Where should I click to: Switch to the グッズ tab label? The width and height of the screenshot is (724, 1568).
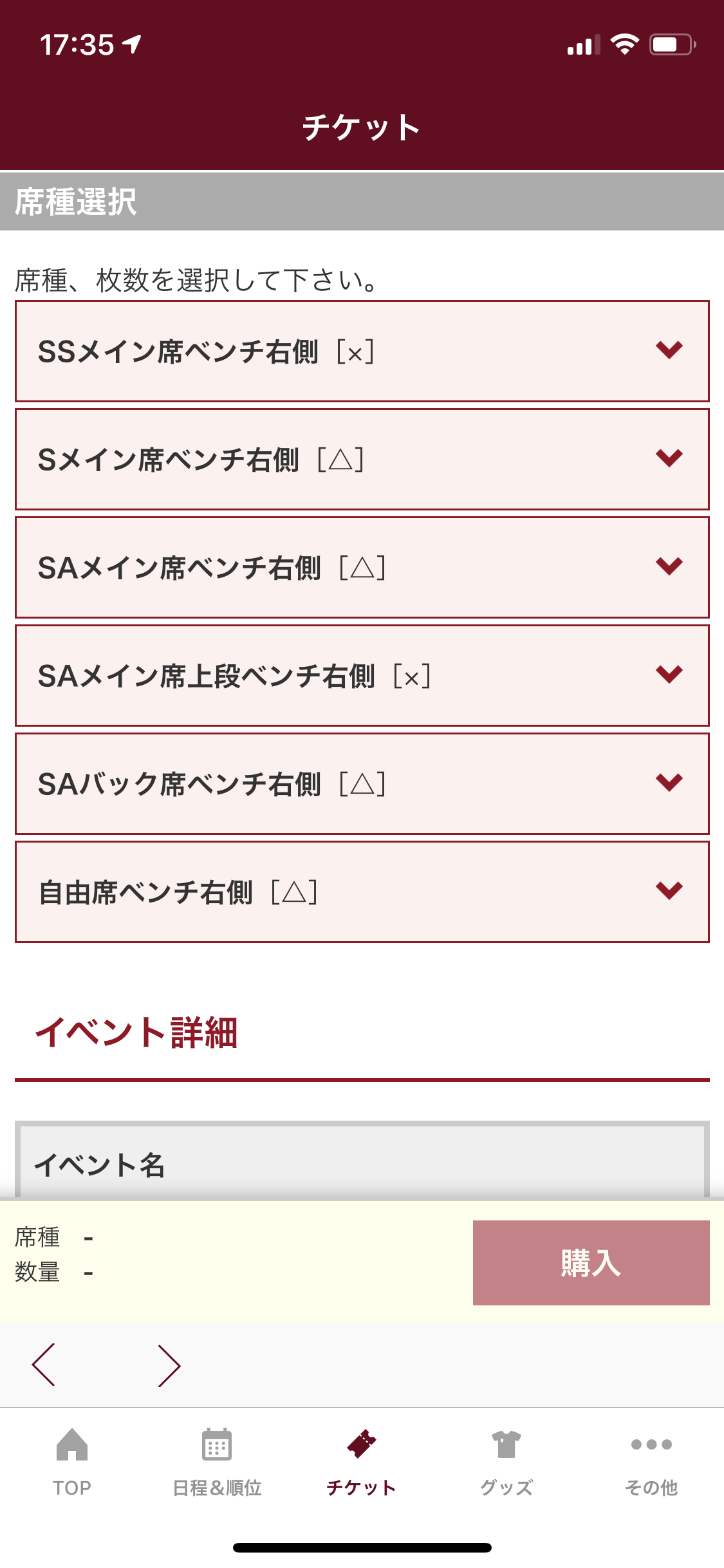point(506,1488)
